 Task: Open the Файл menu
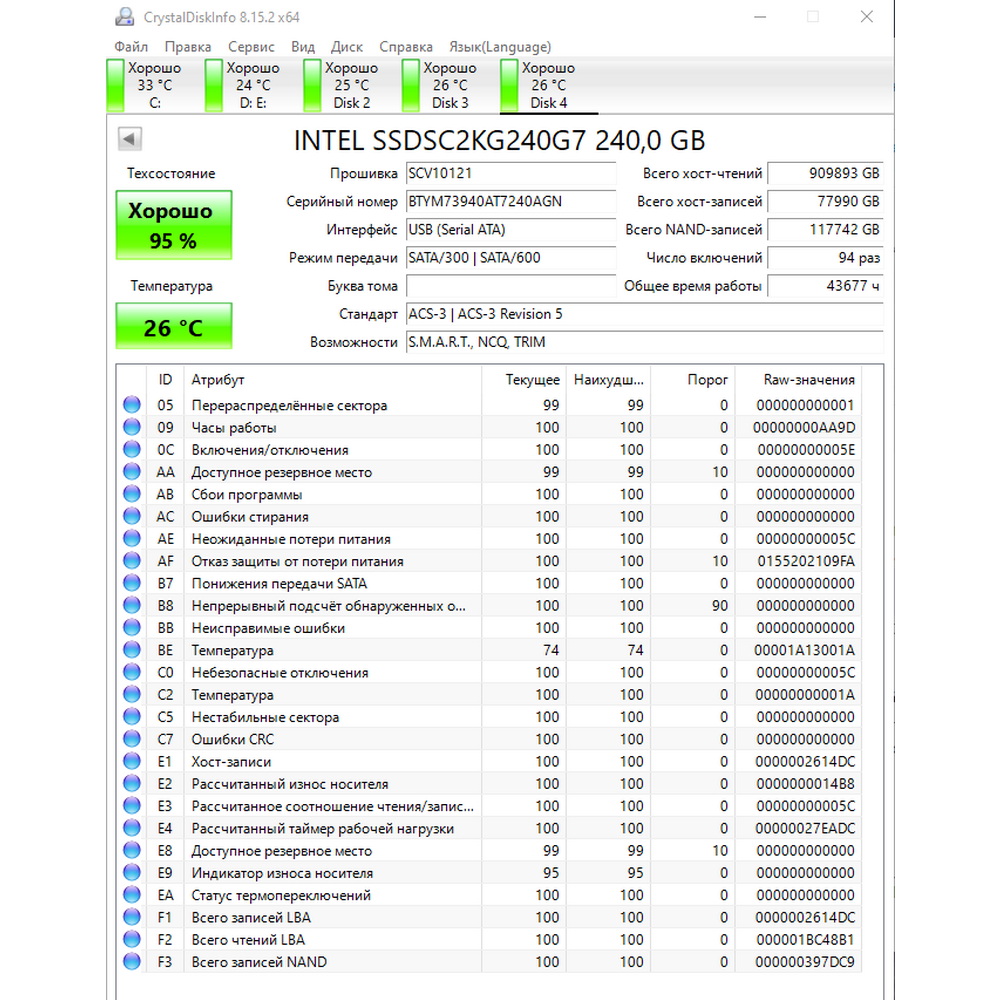tap(131, 47)
